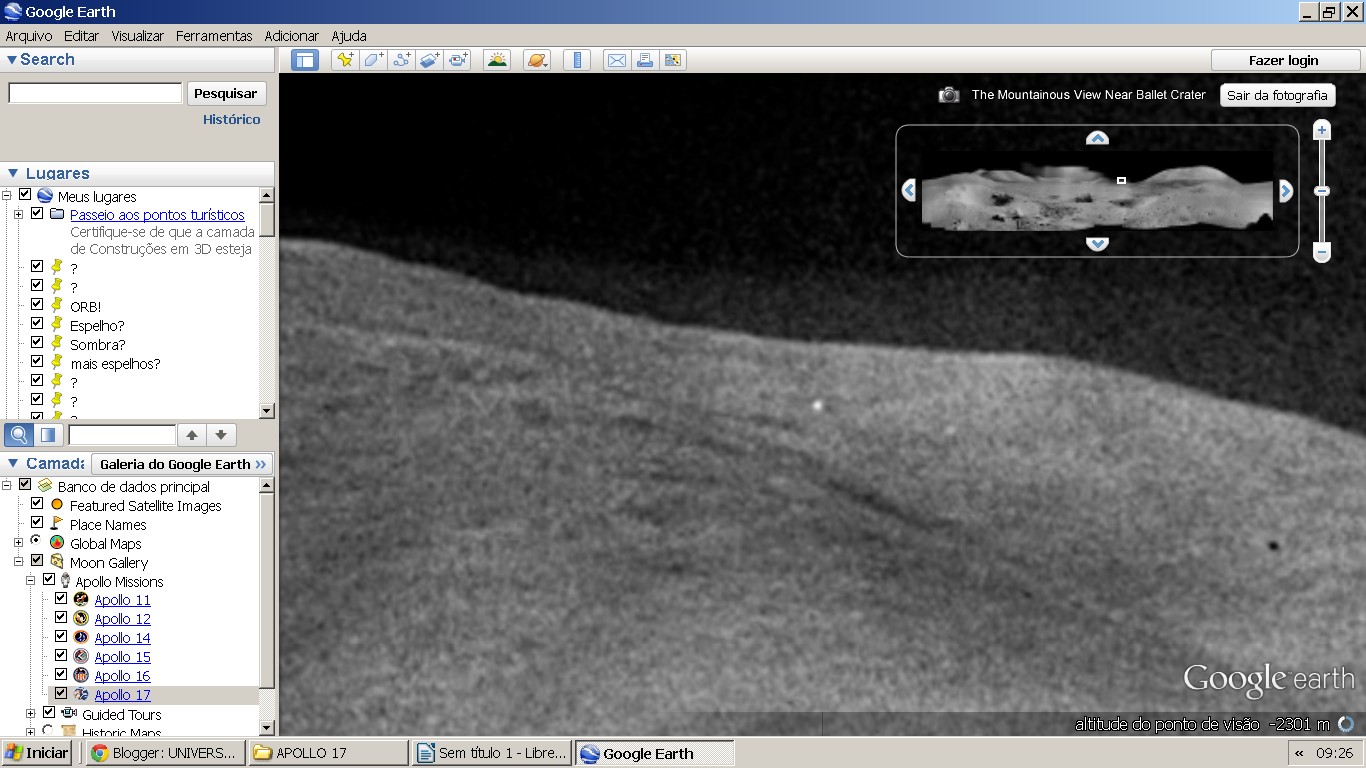Collapse the Apollo Missions tree node
Screen dimensions: 1366x768
pos(31,580)
